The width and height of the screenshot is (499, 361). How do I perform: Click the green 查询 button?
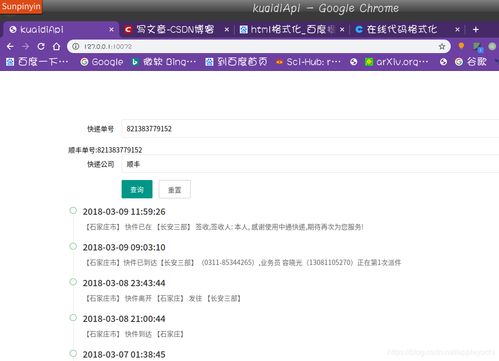tap(137, 189)
